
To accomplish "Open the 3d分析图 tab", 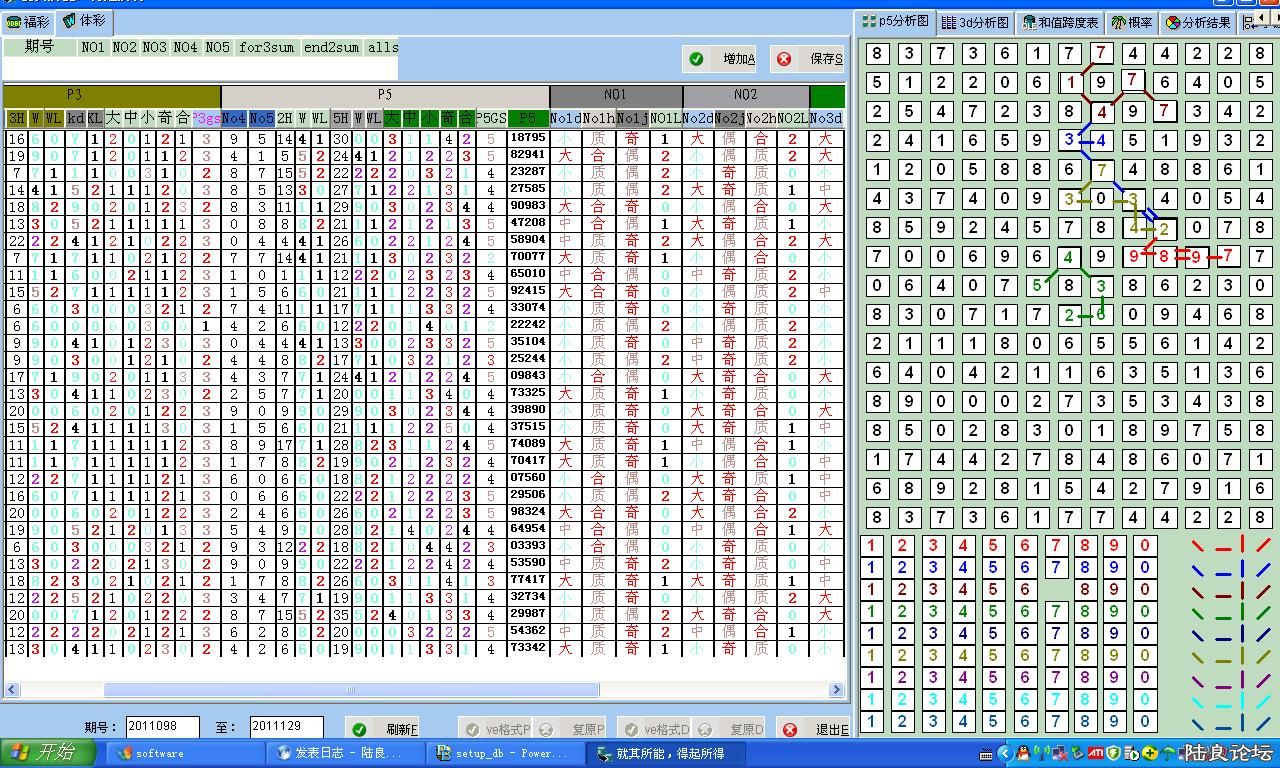I will coord(976,22).
